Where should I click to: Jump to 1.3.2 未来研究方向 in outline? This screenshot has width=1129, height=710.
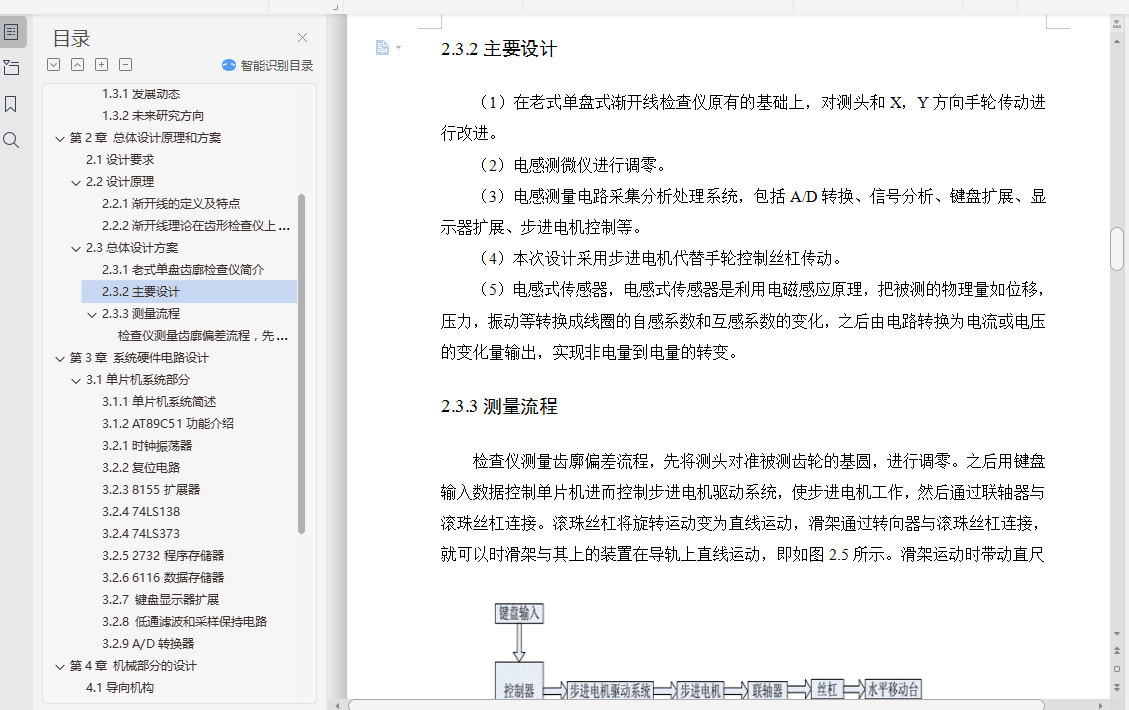click(x=153, y=116)
